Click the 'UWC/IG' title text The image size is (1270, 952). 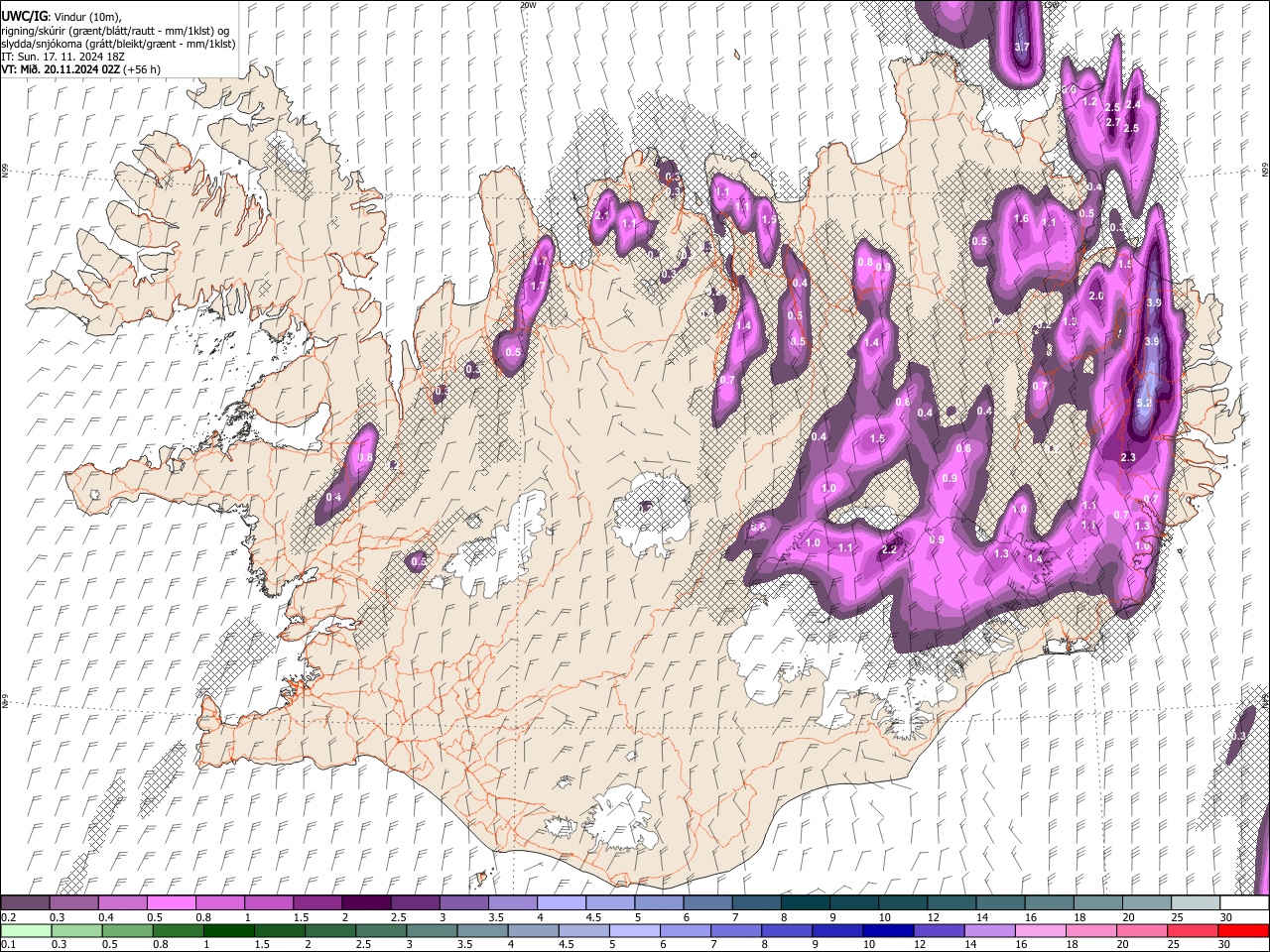tap(24, 17)
